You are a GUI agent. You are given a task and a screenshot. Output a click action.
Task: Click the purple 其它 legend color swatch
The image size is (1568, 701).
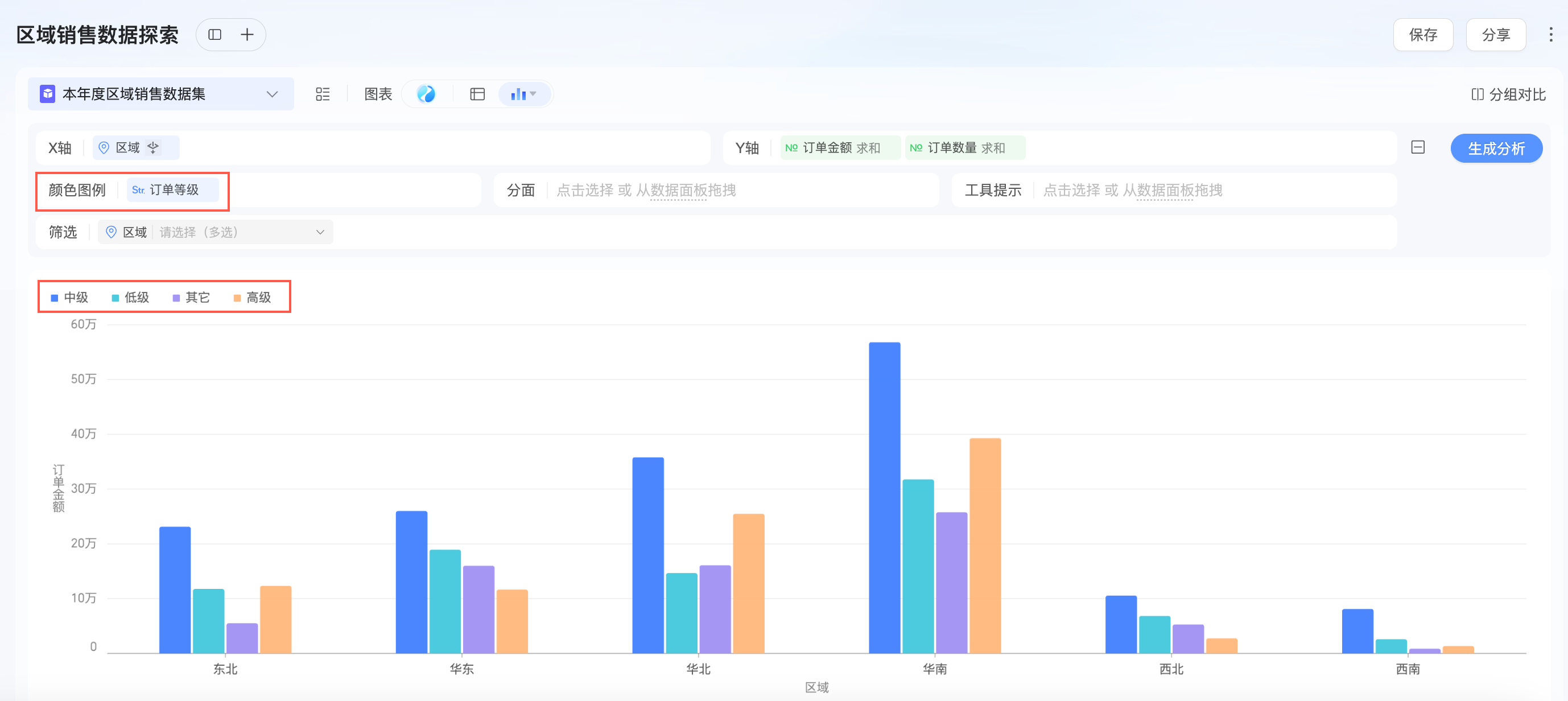[x=176, y=298]
